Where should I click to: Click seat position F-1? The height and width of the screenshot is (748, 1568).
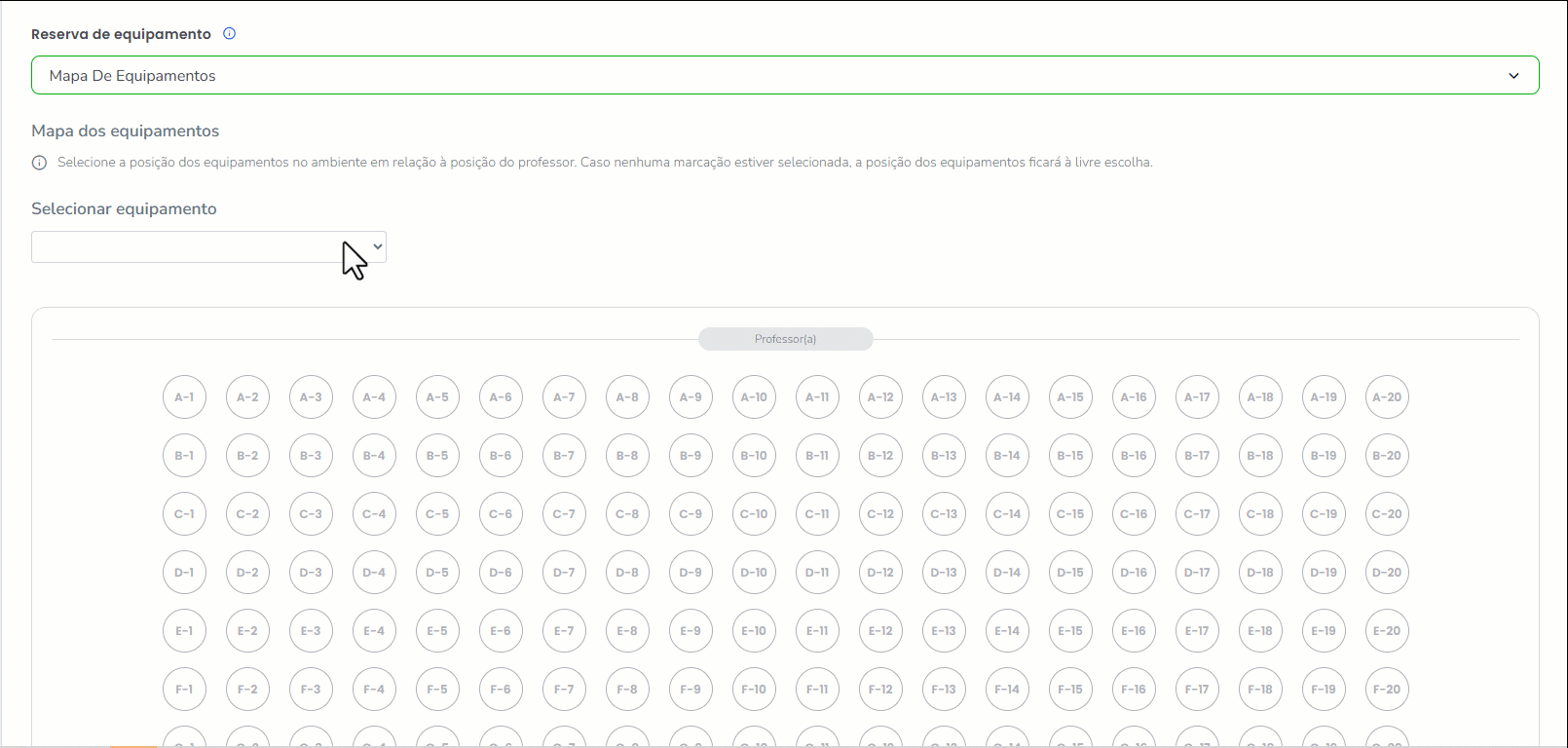(x=184, y=690)
